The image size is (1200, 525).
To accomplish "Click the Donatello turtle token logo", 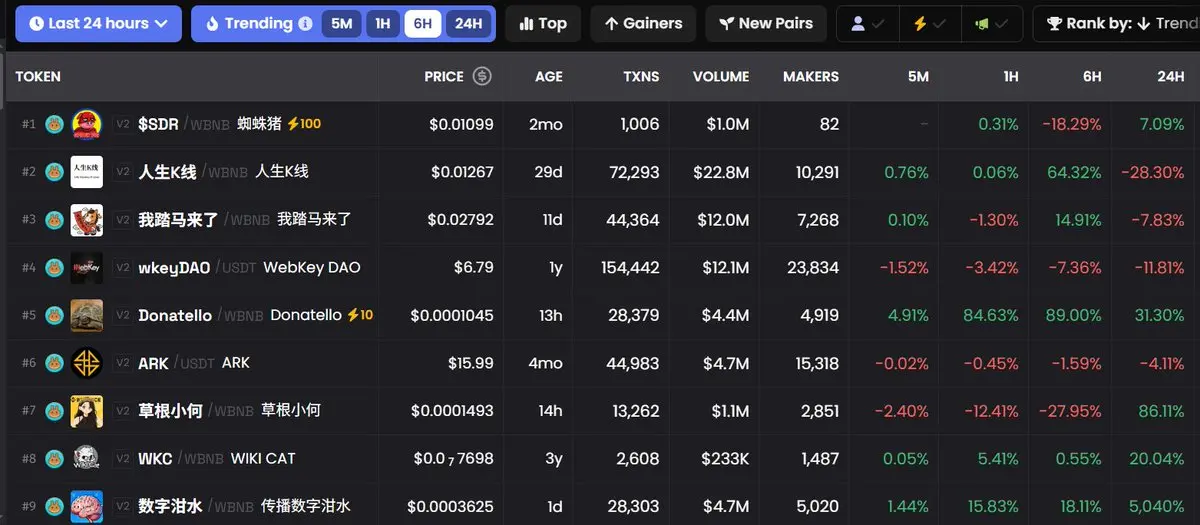I will [87, 315].
